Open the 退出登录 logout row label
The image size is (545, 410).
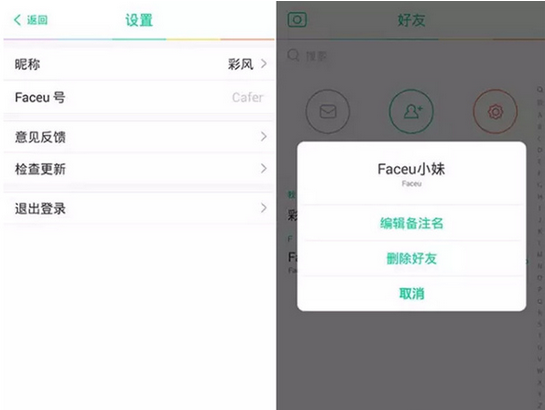pos(40,208)
